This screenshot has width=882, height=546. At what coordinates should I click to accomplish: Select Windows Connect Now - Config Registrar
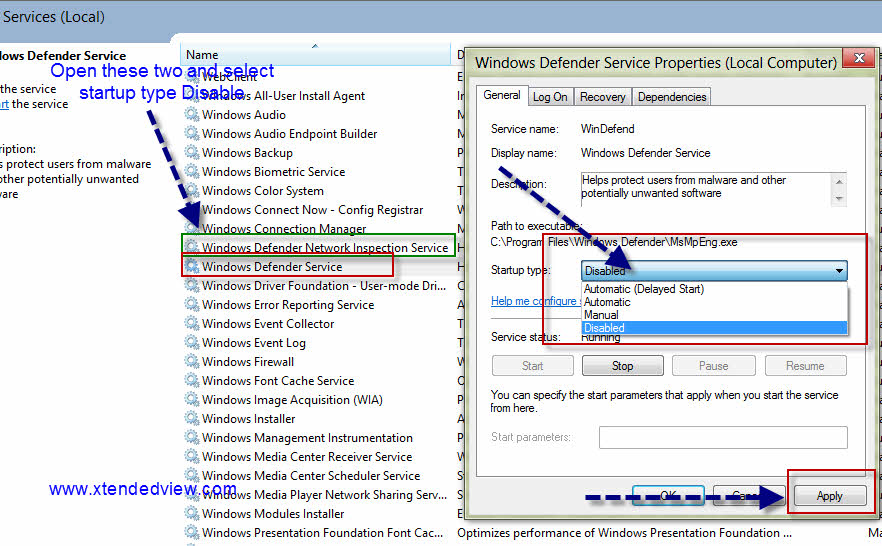(312, 210)
